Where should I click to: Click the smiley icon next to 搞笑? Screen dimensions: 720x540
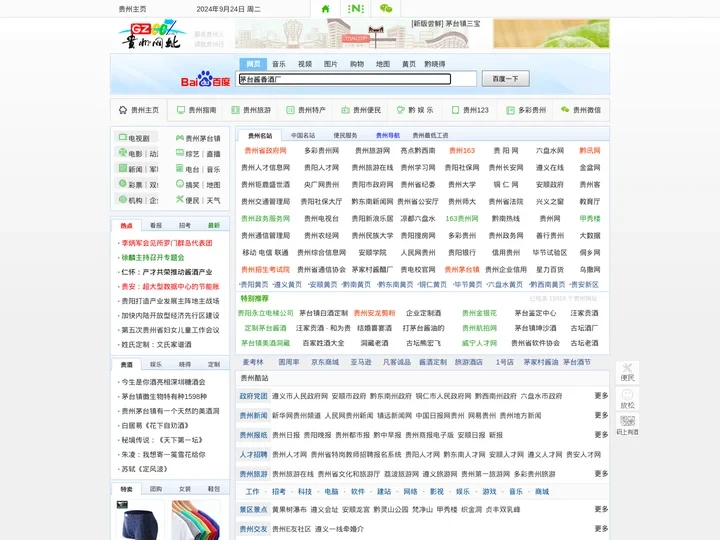pyautogui.click(x=180, y=184)
